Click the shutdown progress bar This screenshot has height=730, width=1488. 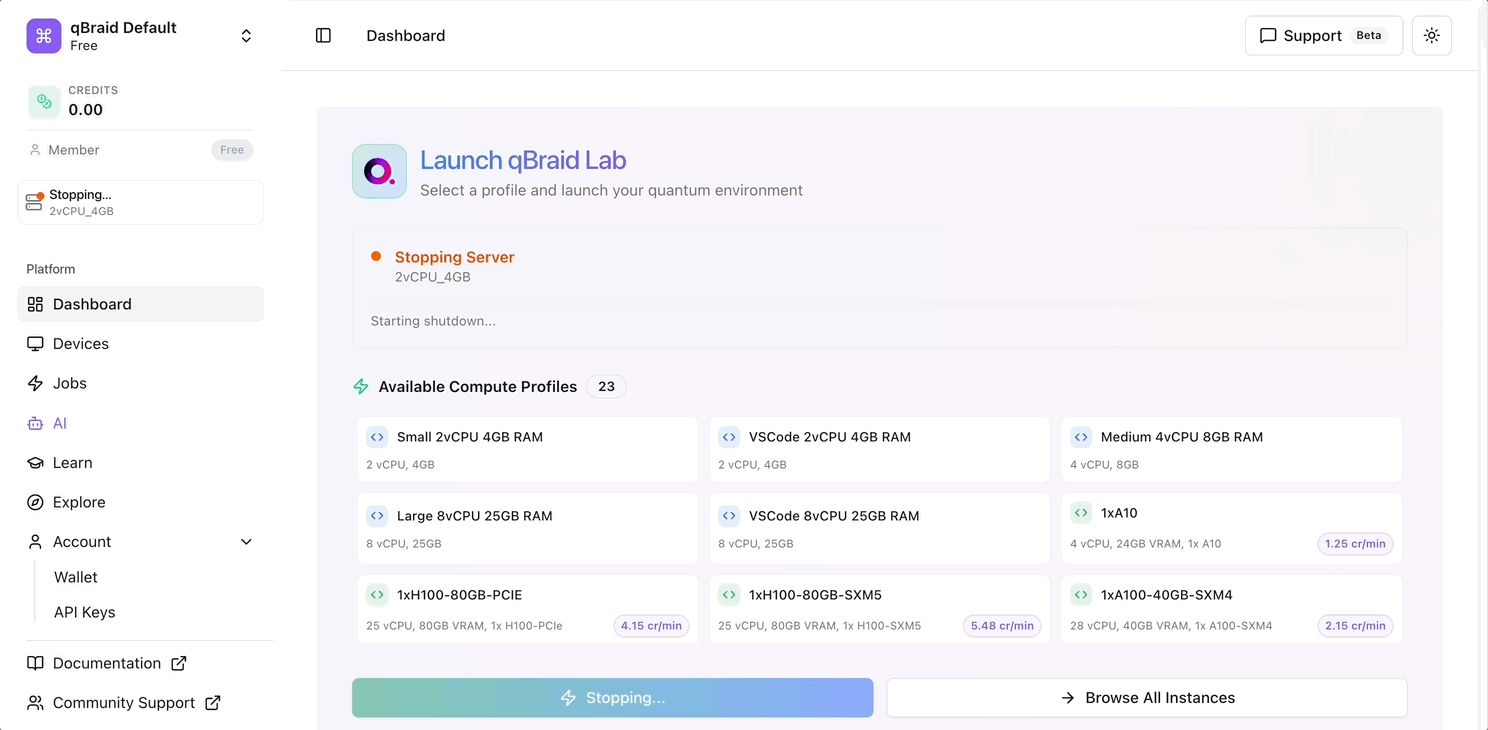880,302
